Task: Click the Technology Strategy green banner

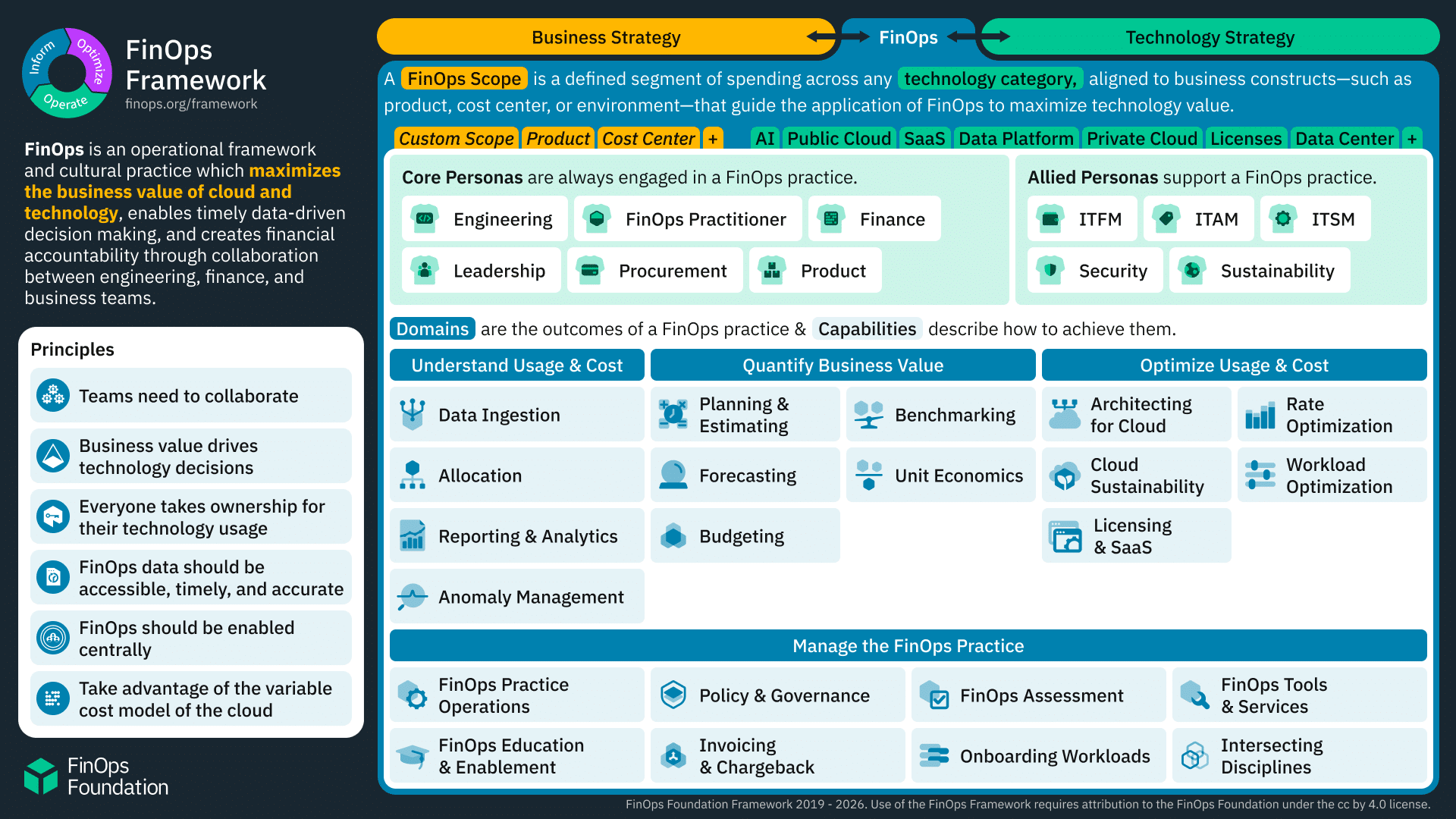Action: [x=1210, y=37]
